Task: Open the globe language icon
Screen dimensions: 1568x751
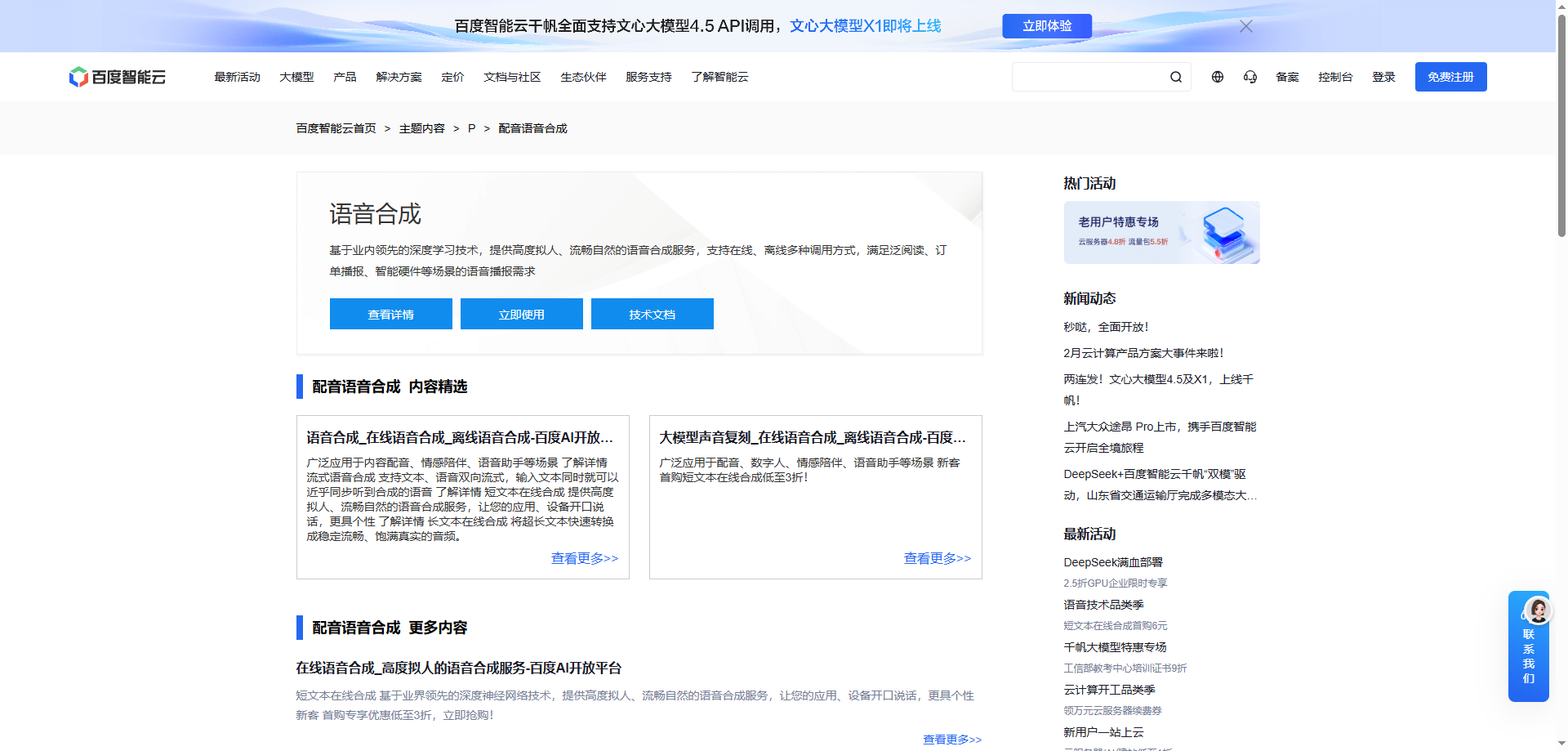Action: point(1218,77)
